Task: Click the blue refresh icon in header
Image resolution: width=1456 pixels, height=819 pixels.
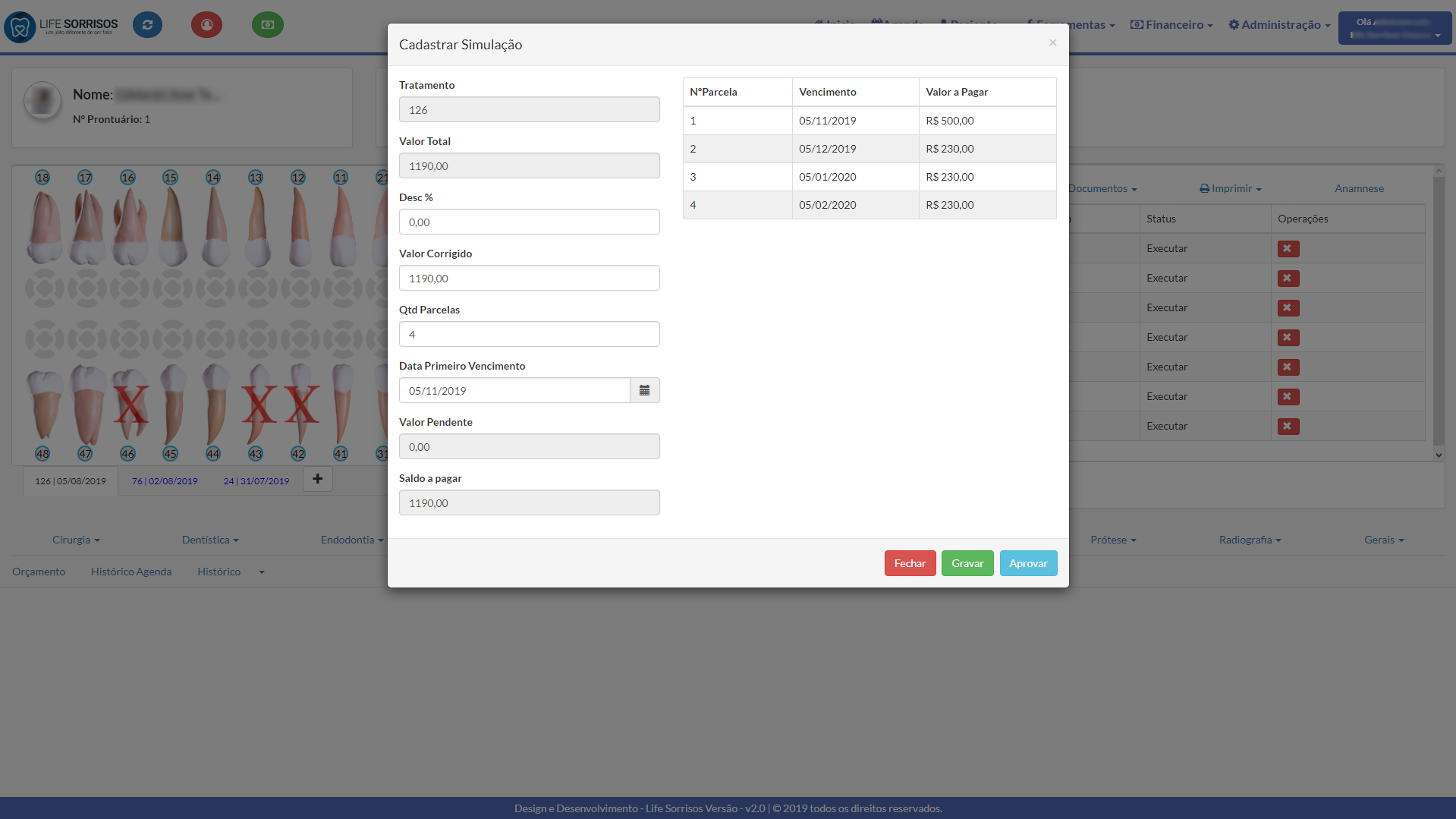Action: (x=147, y=25)
